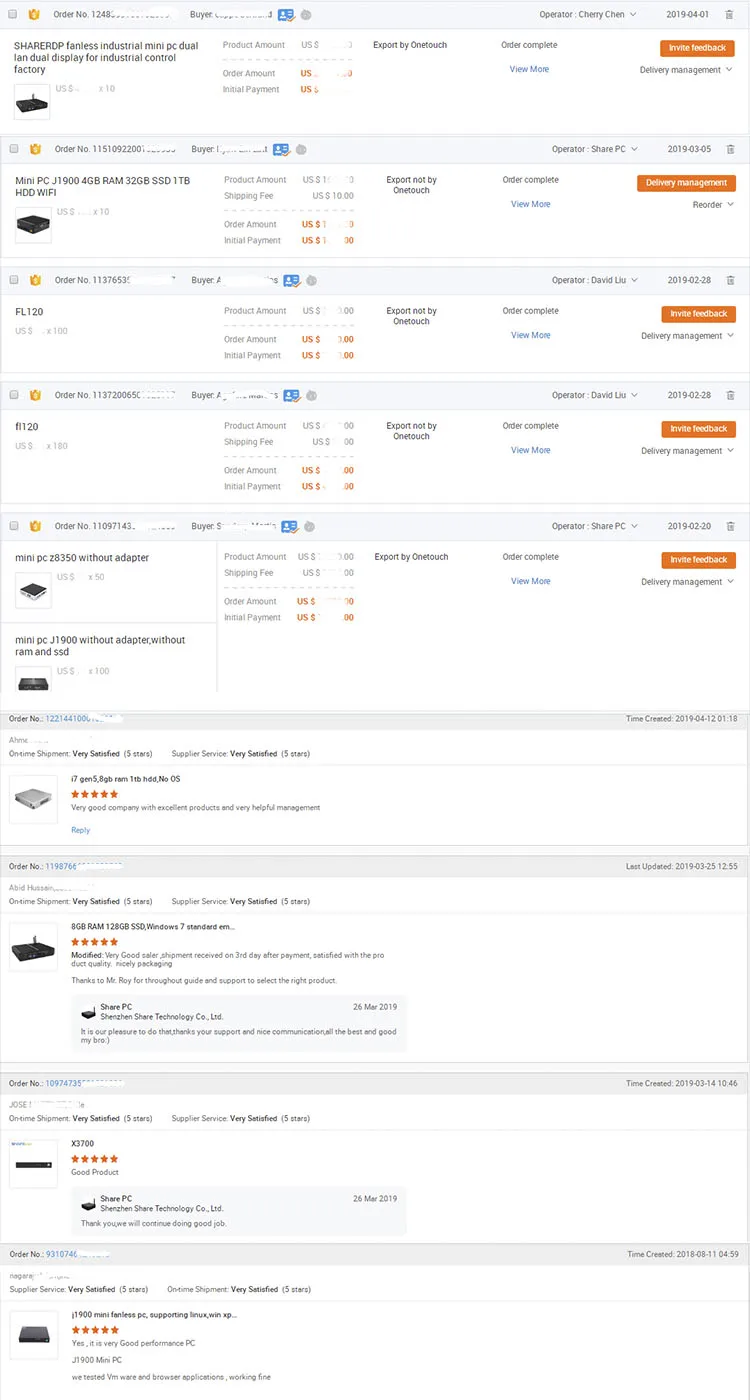This screenshot has height=1400, width=750.
Task: Open buyer contact card on 2019-03-05 order
Action: [x=282, y=149]
